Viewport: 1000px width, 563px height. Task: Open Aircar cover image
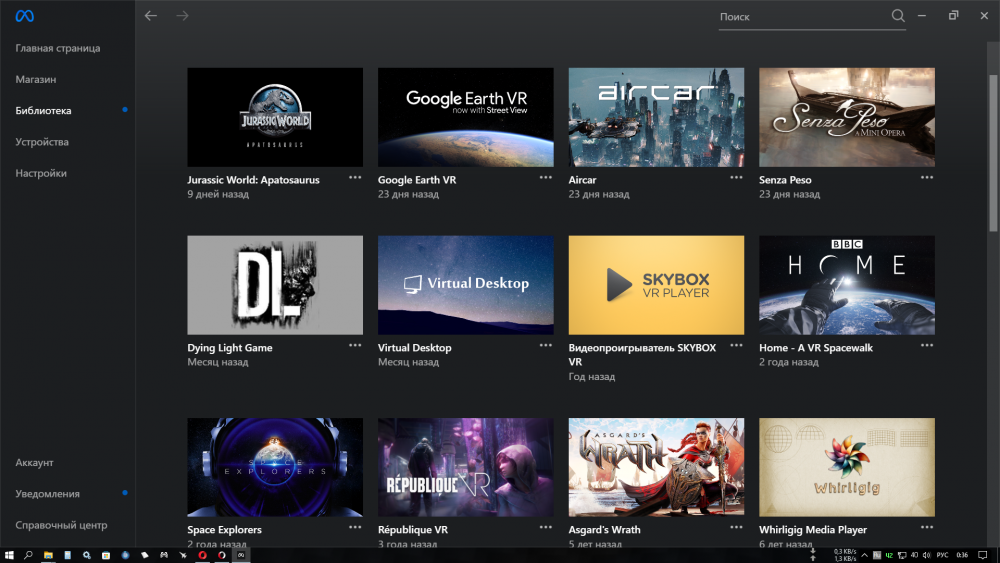click(656, 117)
